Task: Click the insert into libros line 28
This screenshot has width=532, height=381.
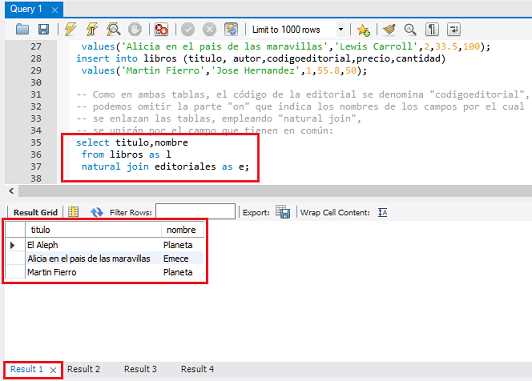Action: click(261, 58)
